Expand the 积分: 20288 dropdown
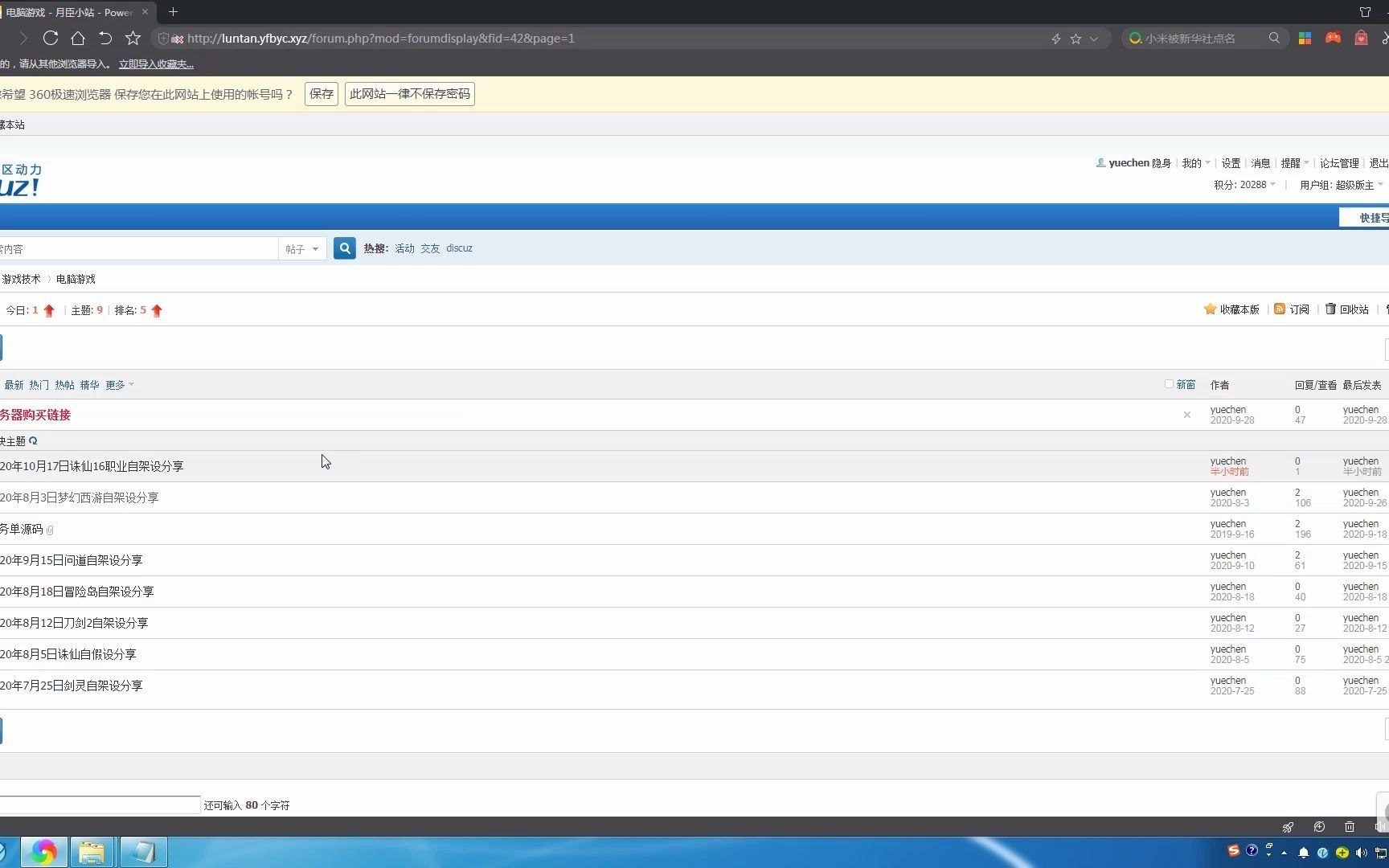The image size is (1389, 868). coord(1244,185)
